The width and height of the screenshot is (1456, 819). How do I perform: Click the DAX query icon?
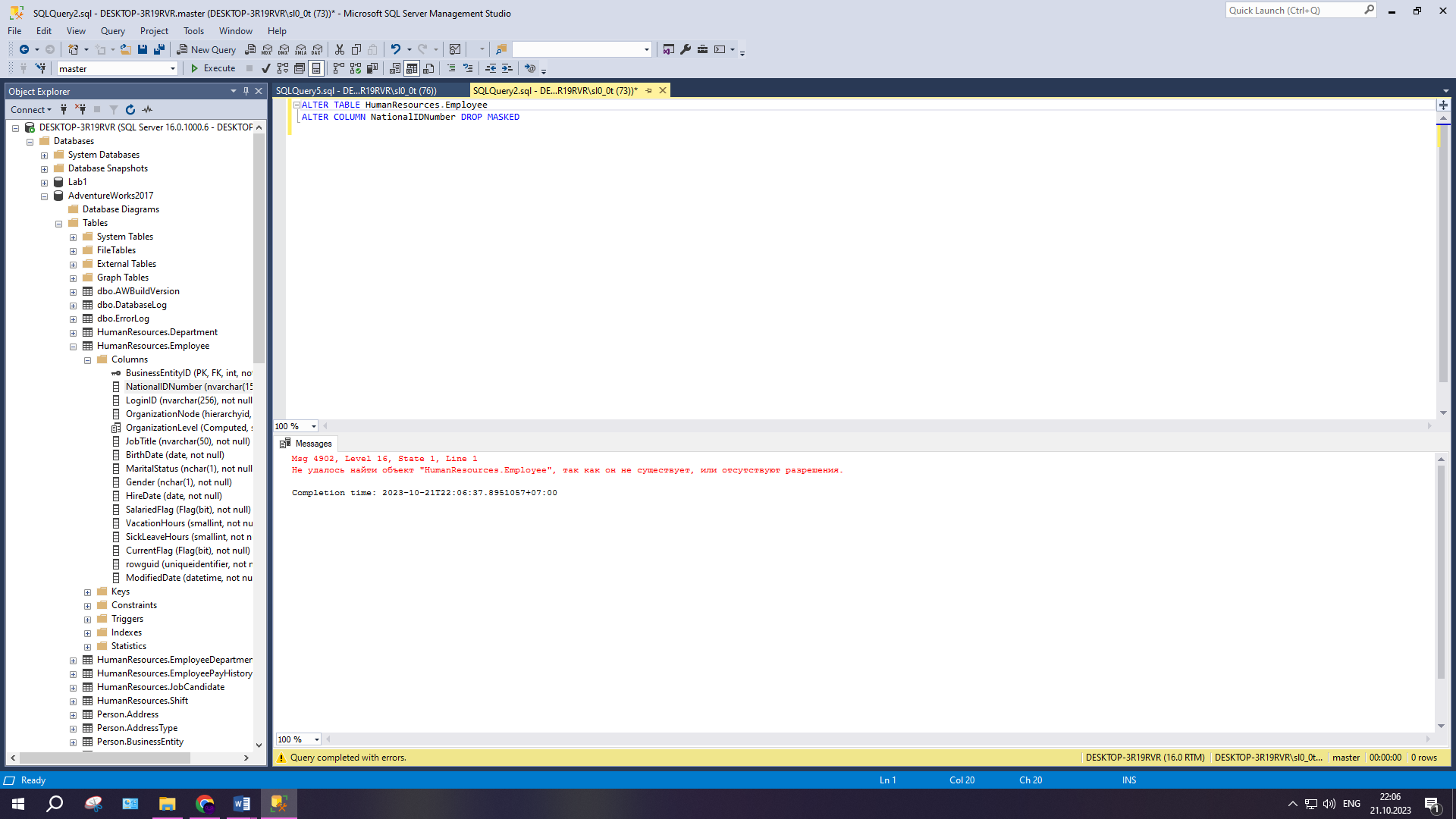318,49
